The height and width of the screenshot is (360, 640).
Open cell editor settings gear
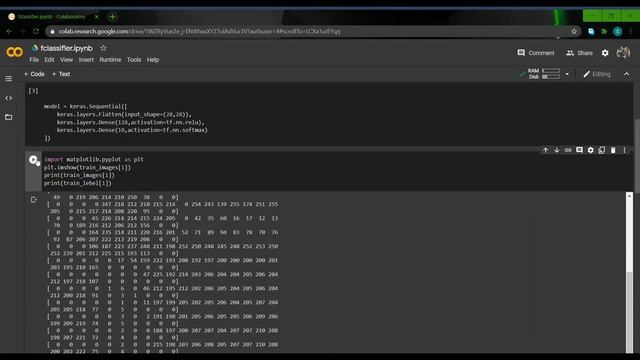[x=591, y=150]
